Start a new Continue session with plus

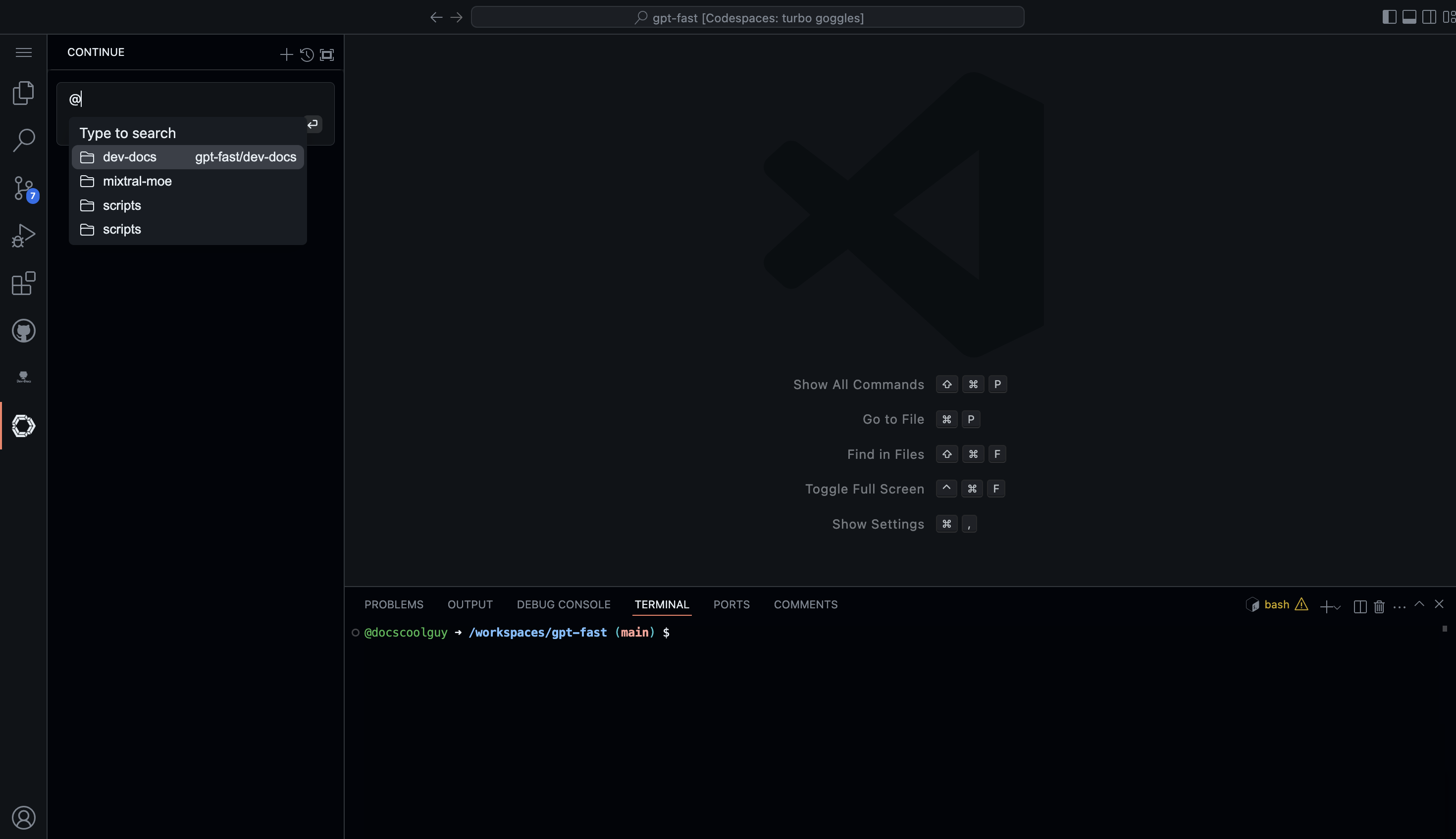coord(286,55)
